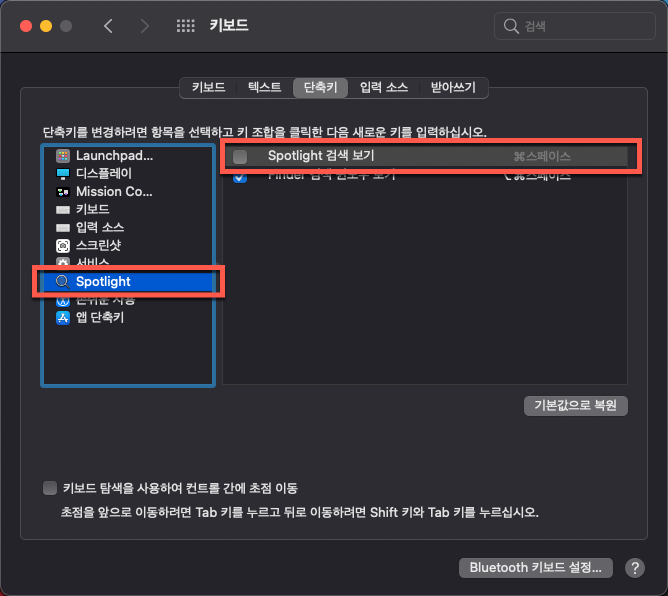668x596 pixels.
Task: Switch to the 키보드 tab
Action: point(208,87)
